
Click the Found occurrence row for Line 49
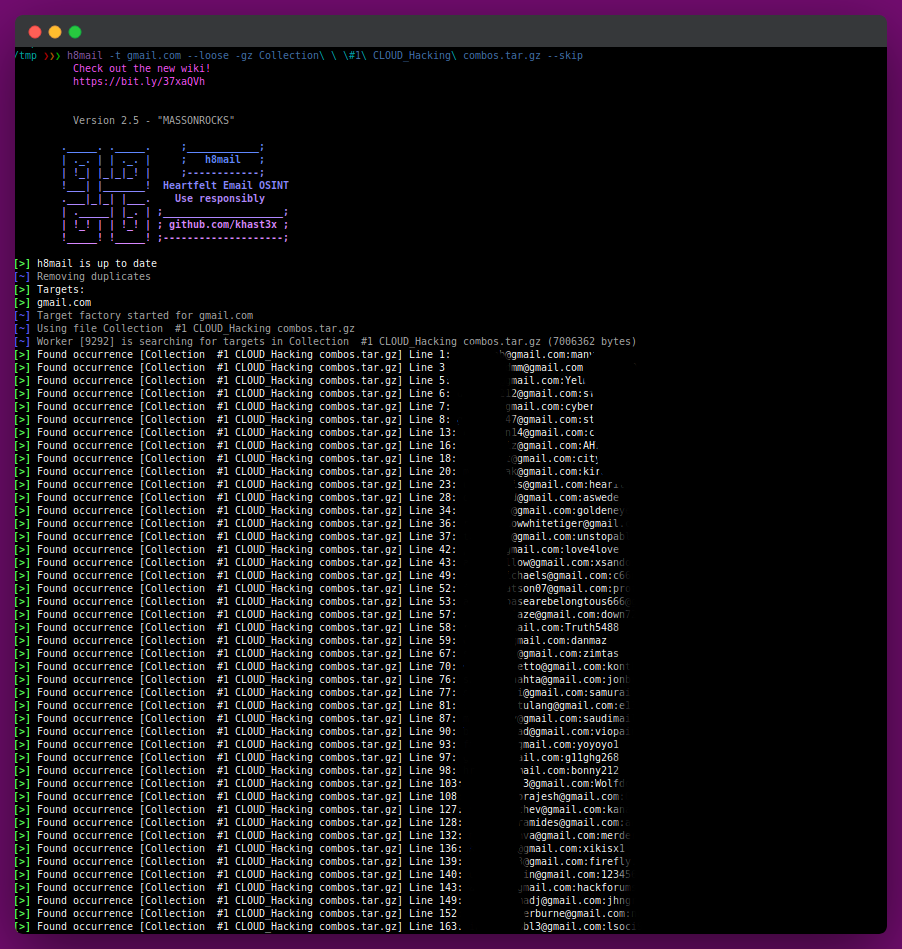[x=323, y=576]
